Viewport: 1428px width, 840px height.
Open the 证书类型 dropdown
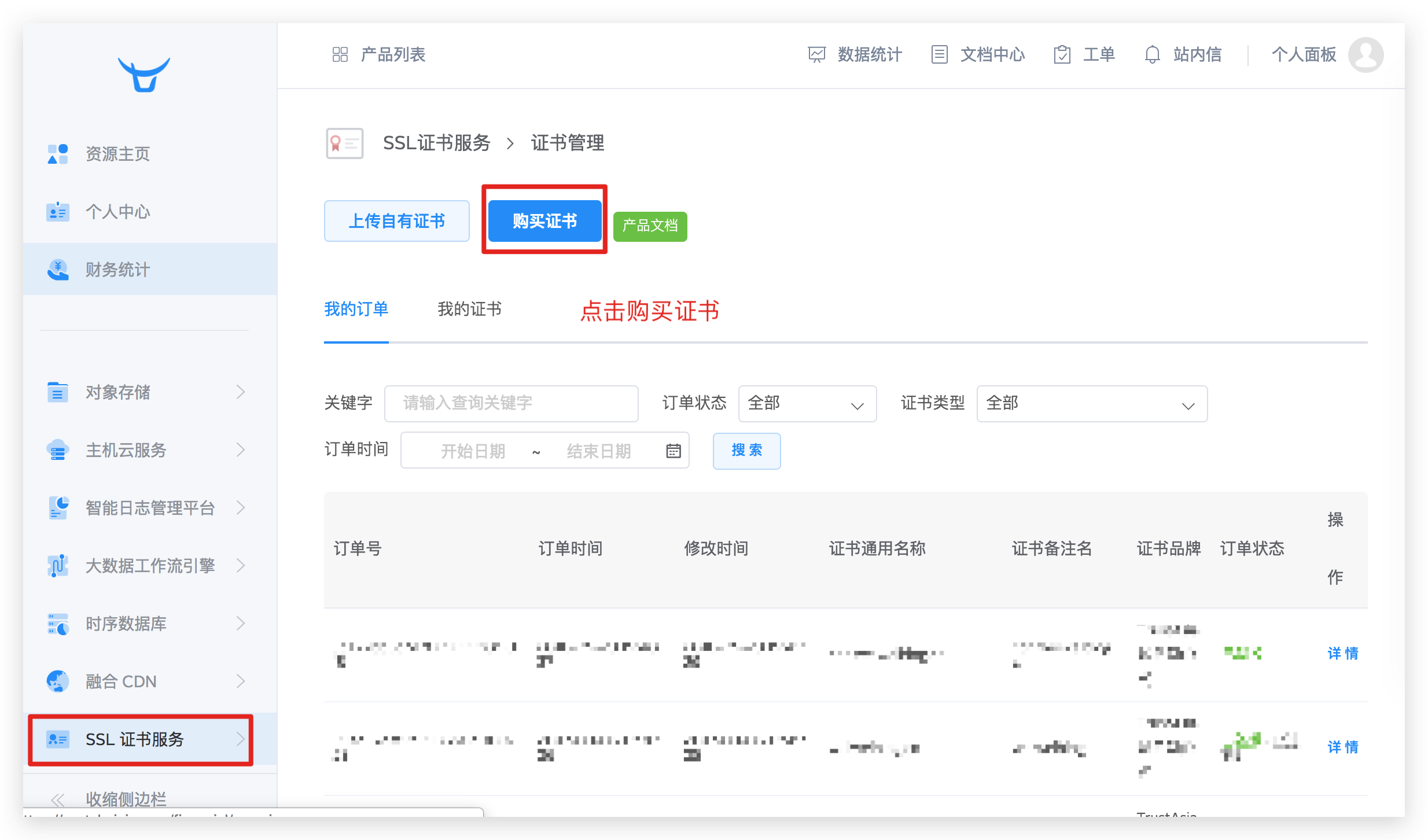pos(1091,403)
